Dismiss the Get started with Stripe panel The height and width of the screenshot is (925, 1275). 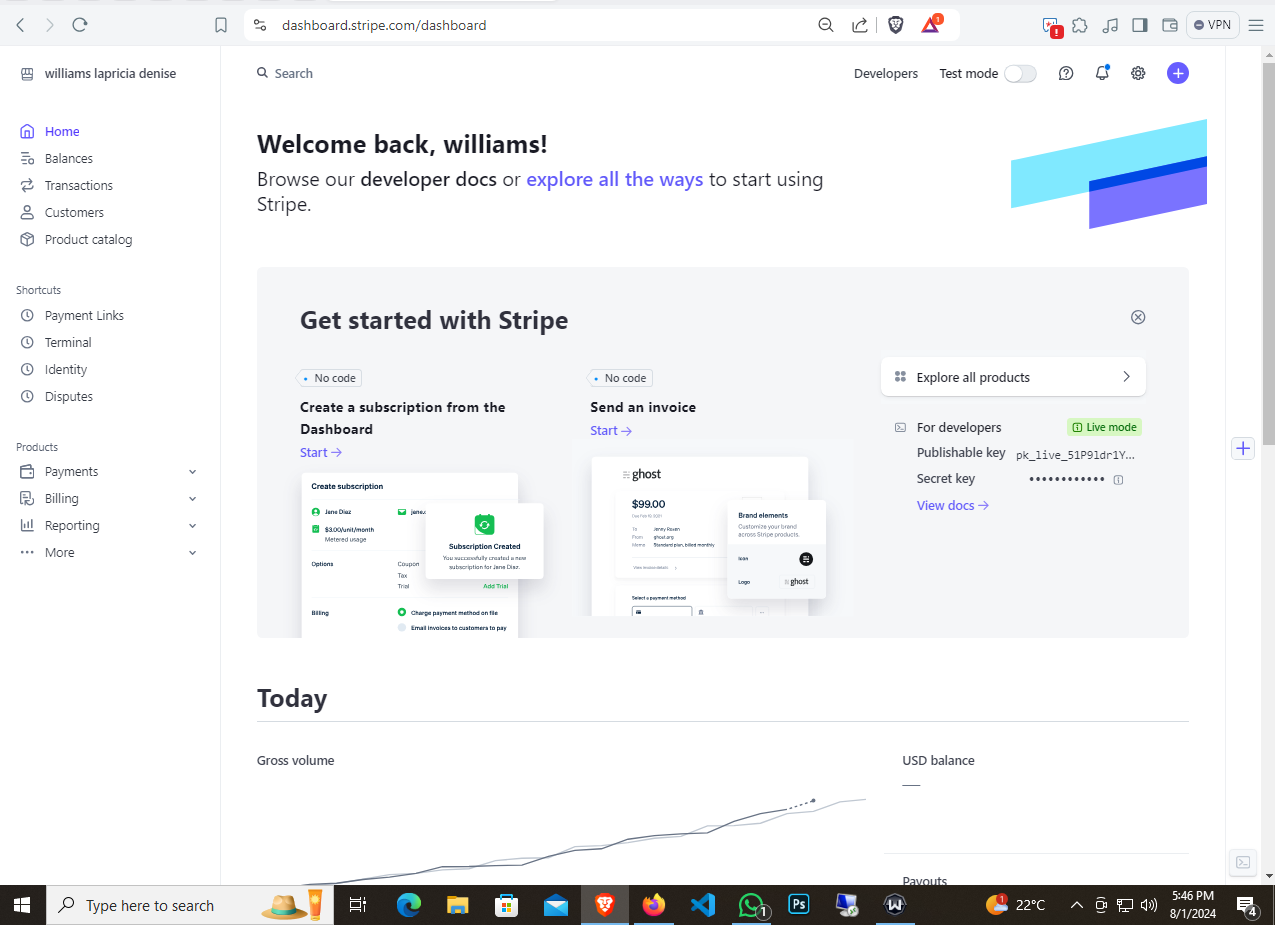click(1138, 317)
